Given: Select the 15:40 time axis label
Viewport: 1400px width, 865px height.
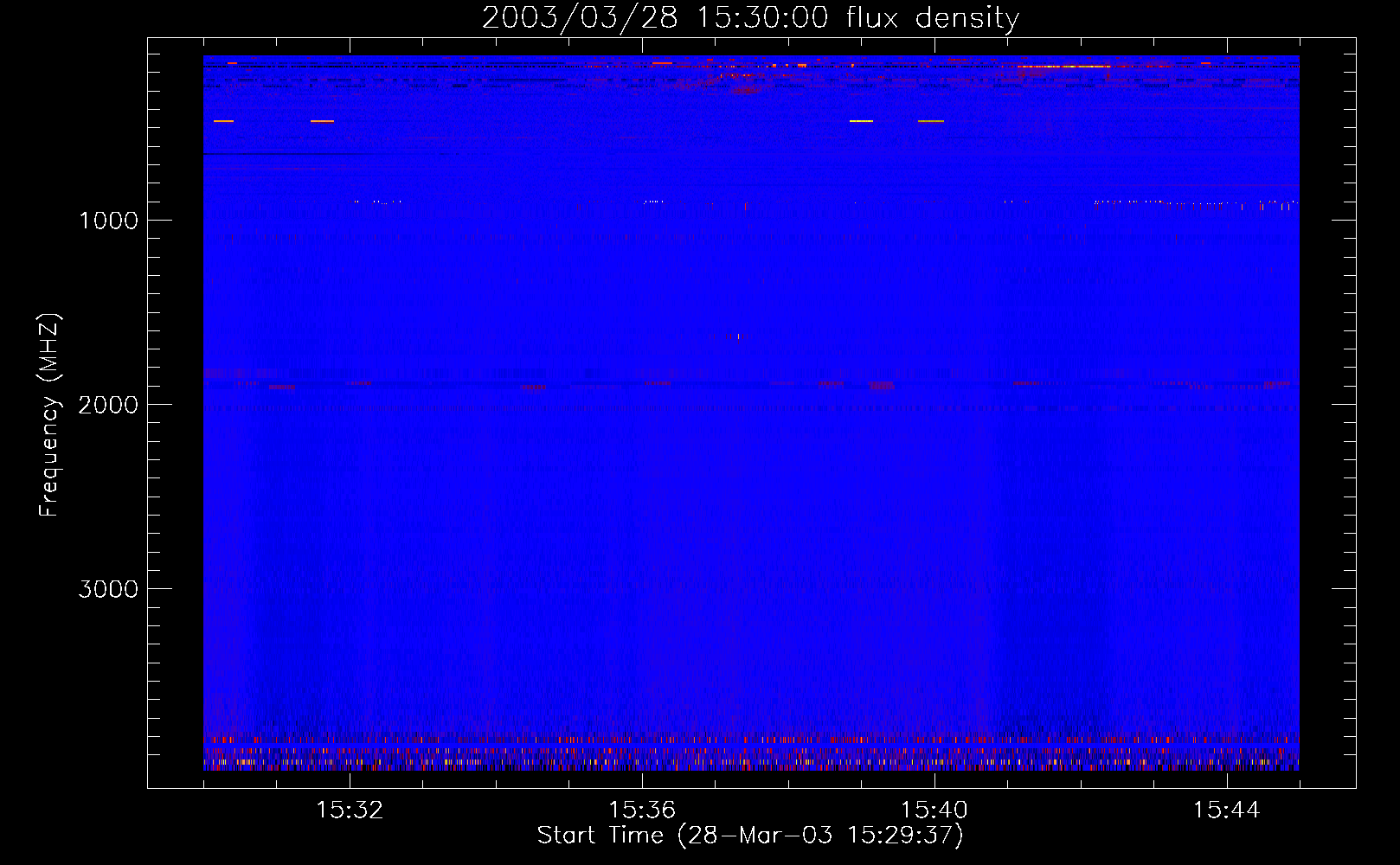Looking at the screenshot, I should 934,811.
